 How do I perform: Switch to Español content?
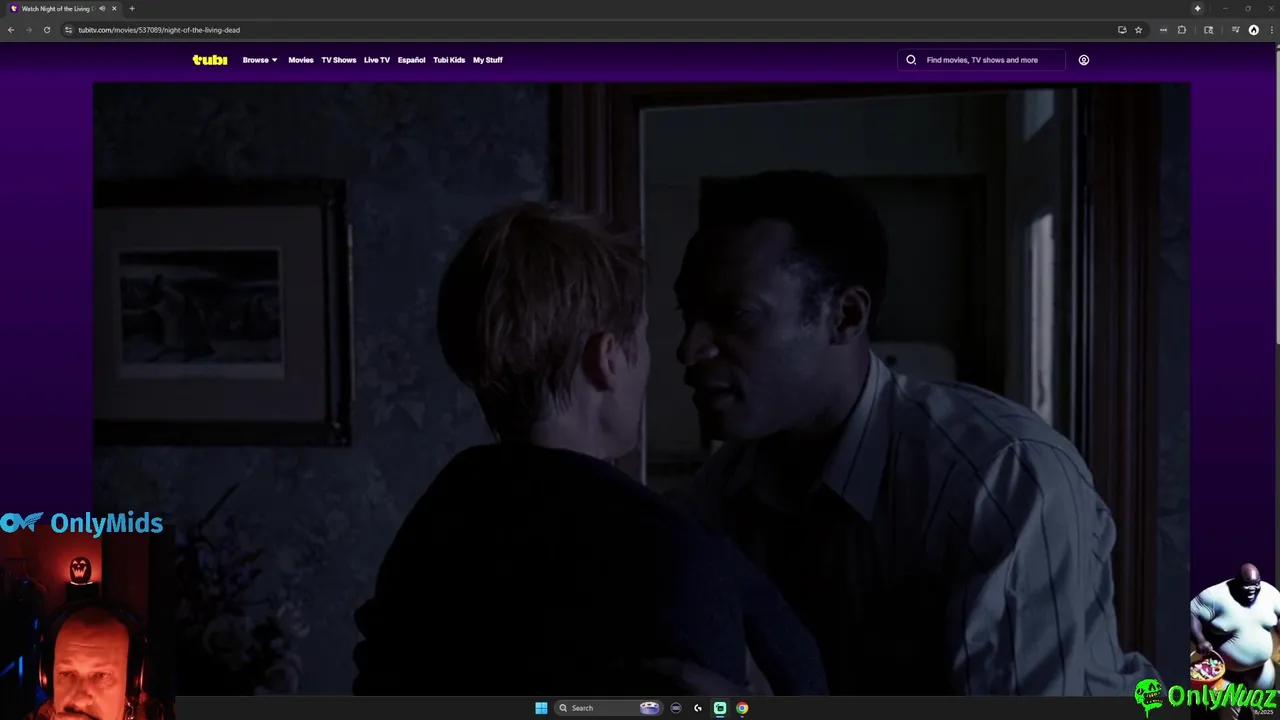[x=411, y=60]
